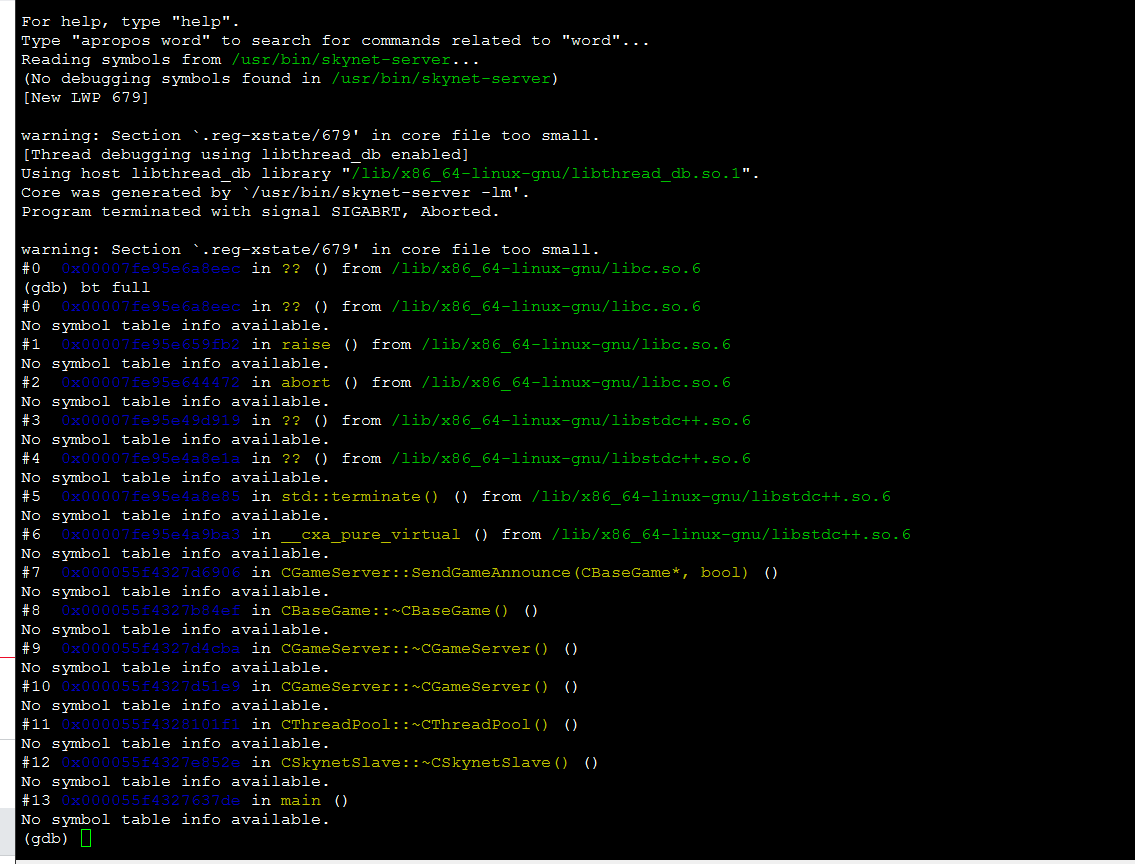Click address 0x00007fe95e4a8e1a in frame #4
Viewport: 1135px width, 864px height.
[x=151, y=458]
